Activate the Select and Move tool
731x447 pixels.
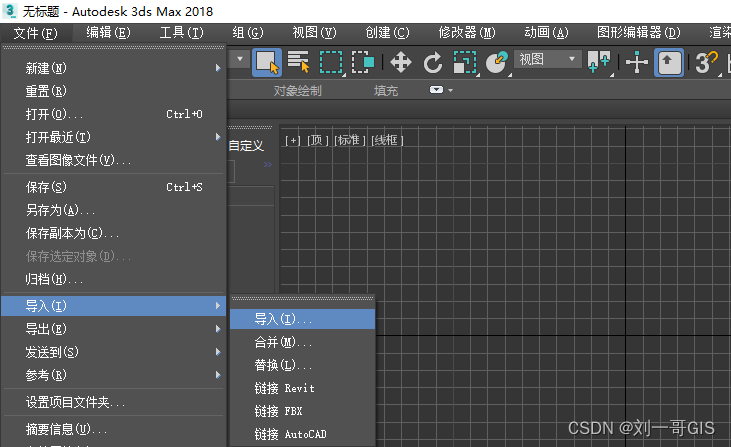(401, 62)
